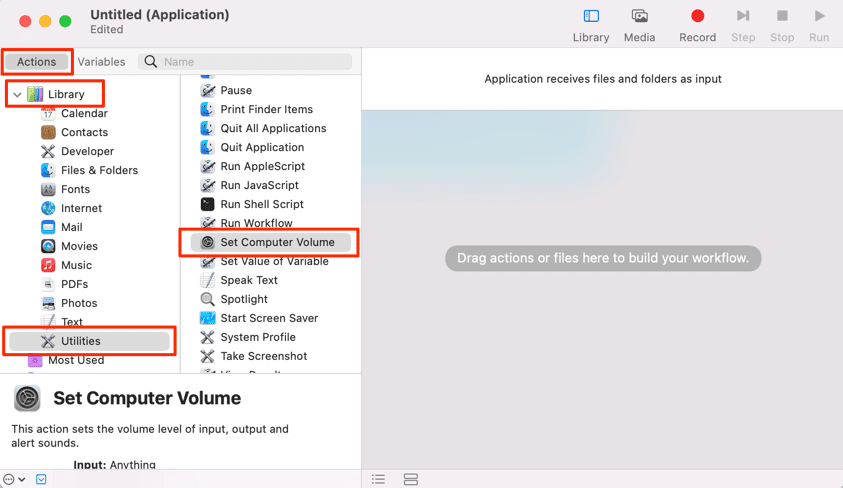
Task: Open the Media browser
Action: pyautogui.click(x=639, y=25)
